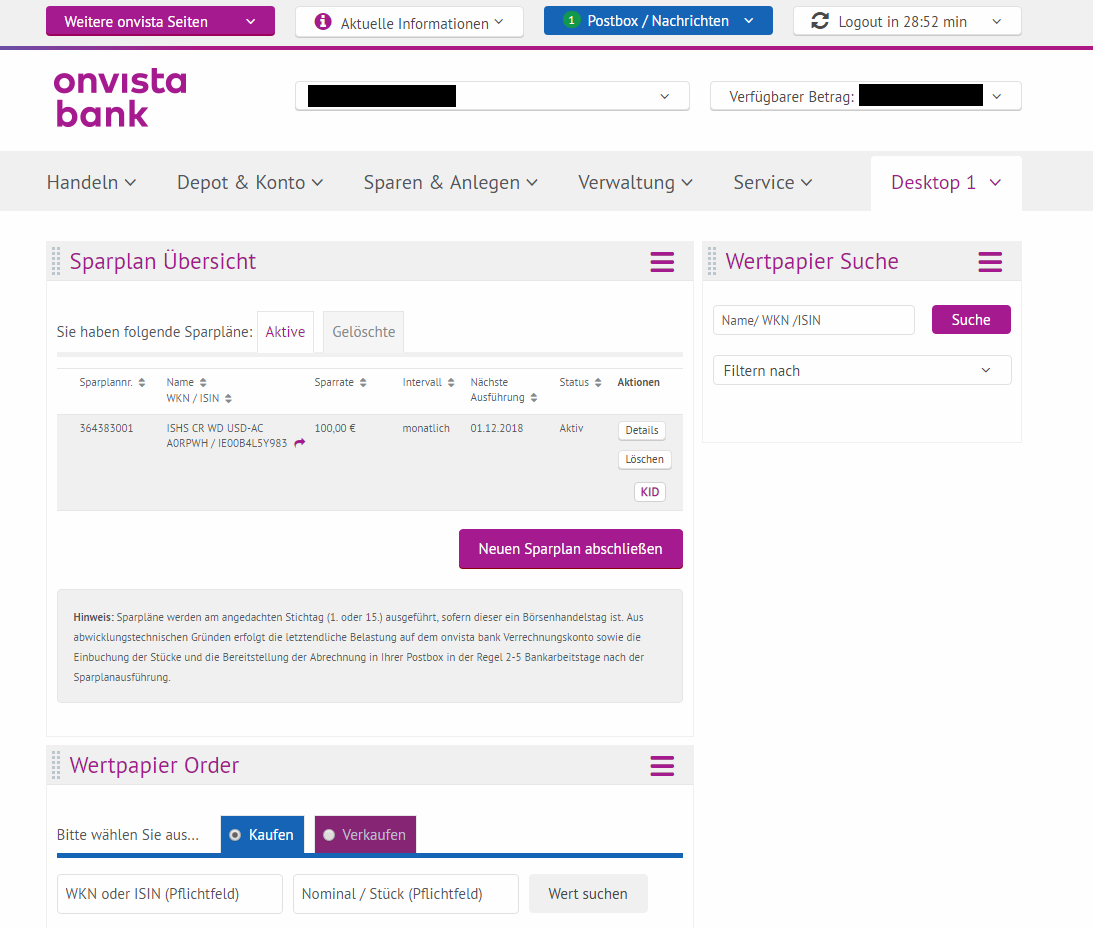1093x928 pixels.
Task: Open the Postbox / Nachrichten menu
Action: tap(658, 21)
